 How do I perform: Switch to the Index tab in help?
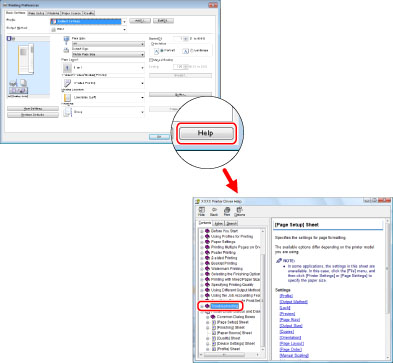218,223
